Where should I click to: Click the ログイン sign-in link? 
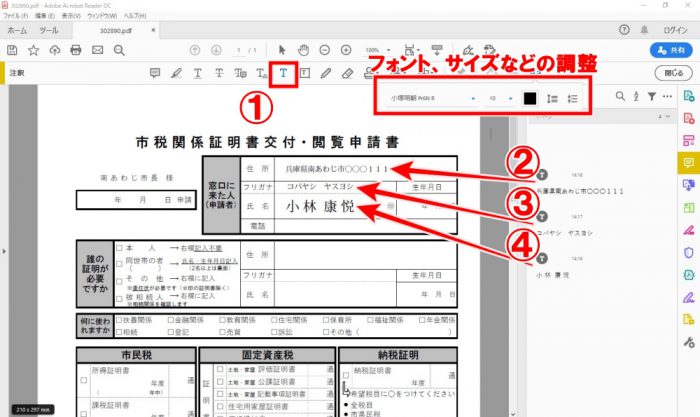(x=675, y=30)
